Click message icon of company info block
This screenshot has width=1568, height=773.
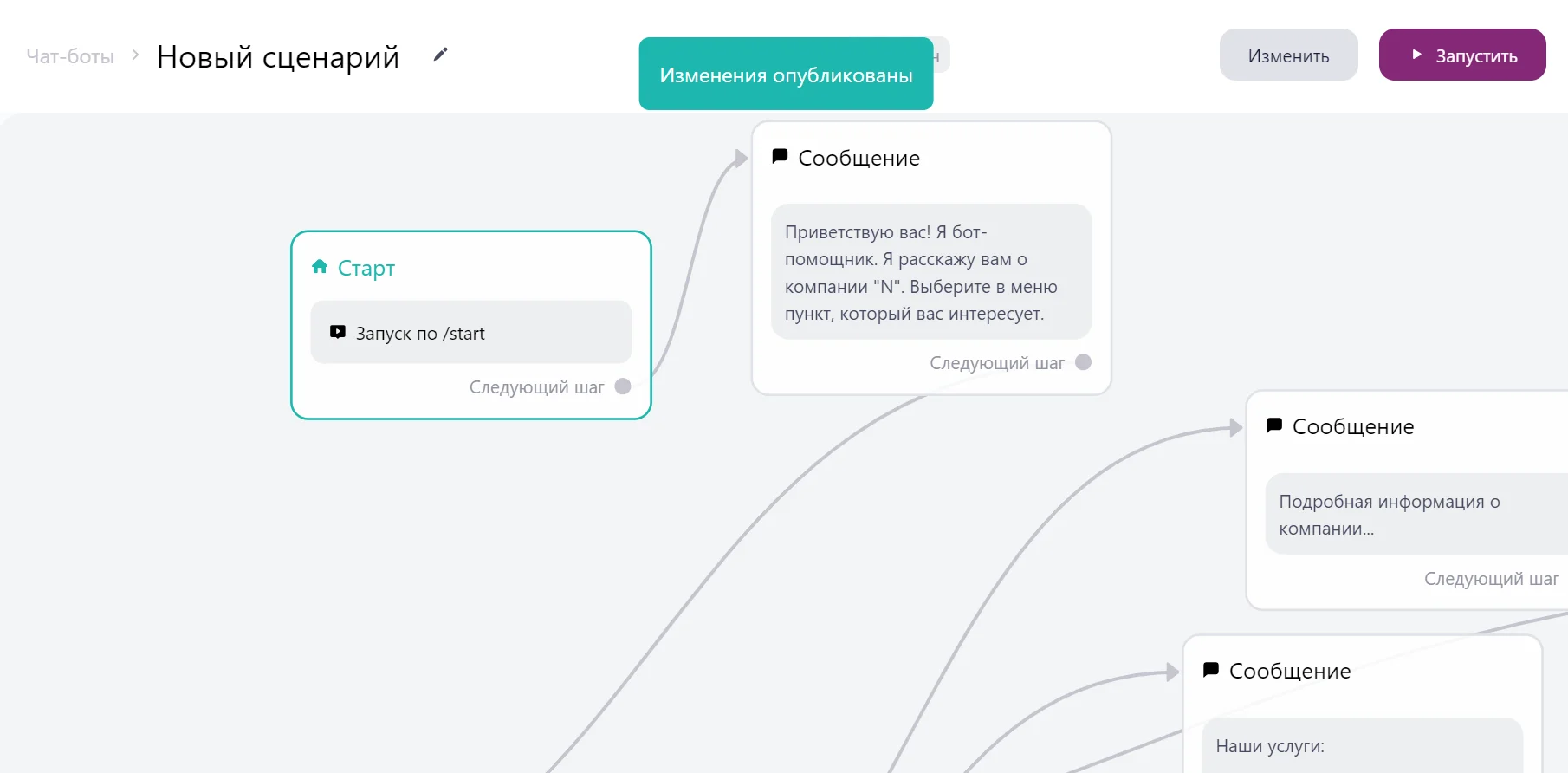click(x=1273, y=425)
